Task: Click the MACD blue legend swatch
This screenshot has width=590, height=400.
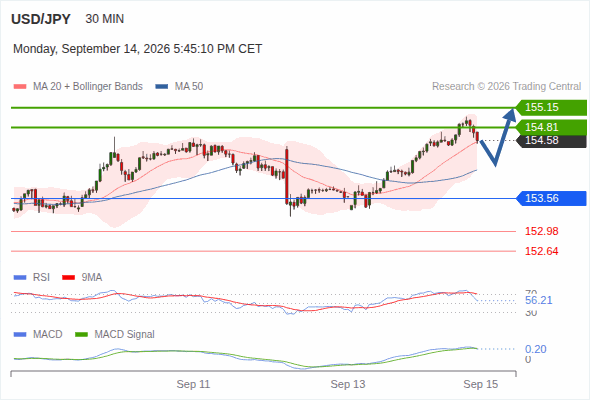Action: [x=20, y=335]
